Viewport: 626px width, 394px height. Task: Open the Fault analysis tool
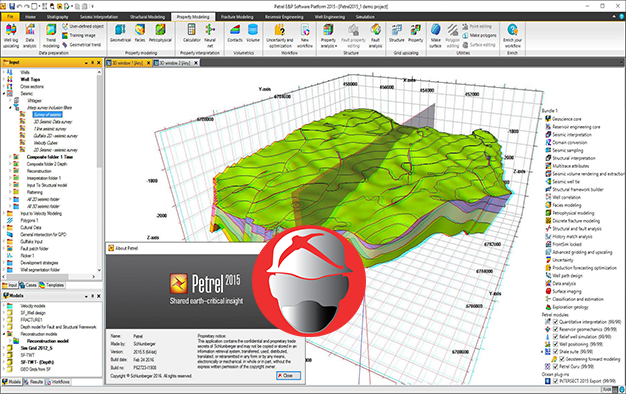(375, 36)
